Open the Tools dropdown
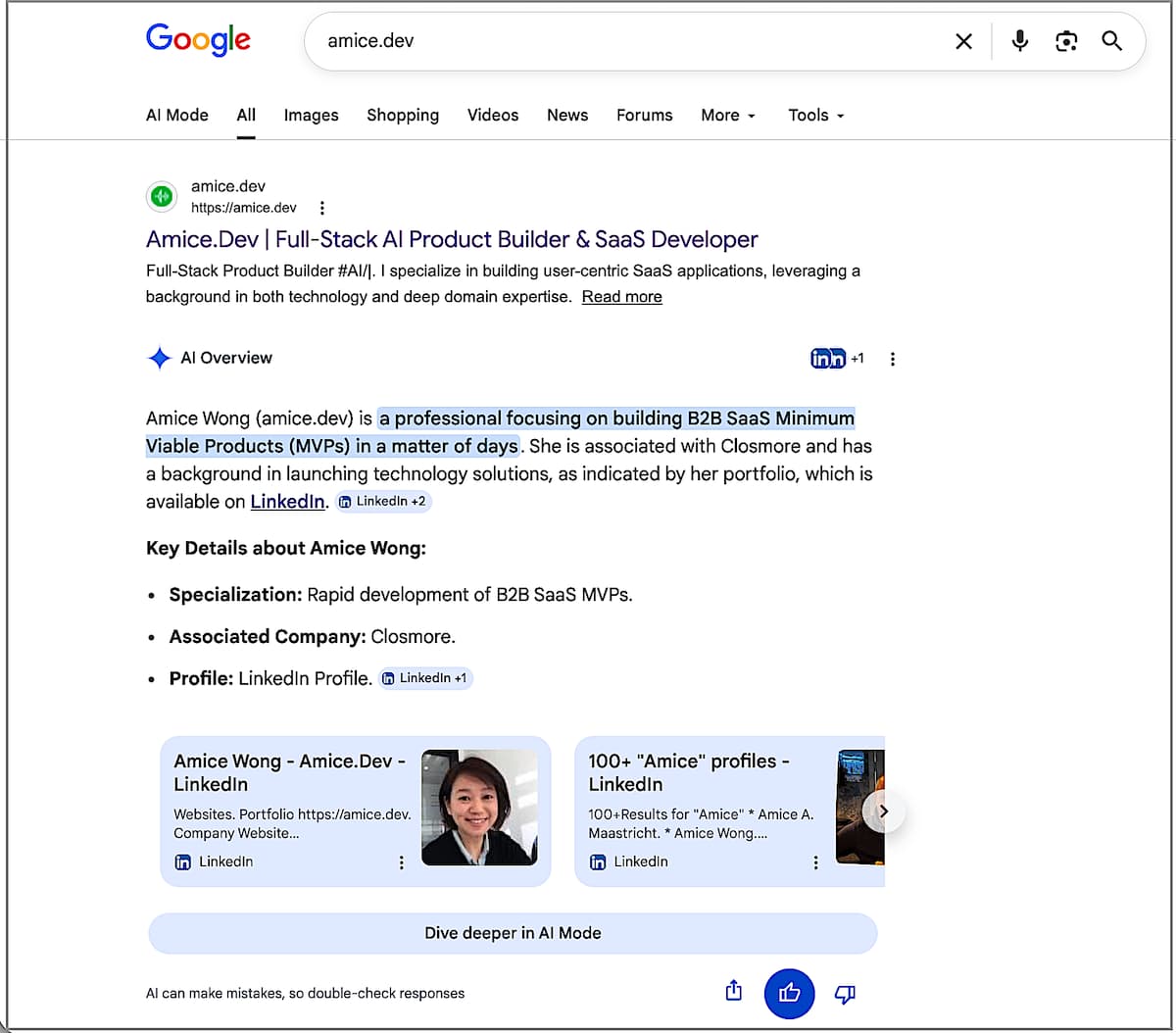Screen dimensions: 1176x1033 815,116
